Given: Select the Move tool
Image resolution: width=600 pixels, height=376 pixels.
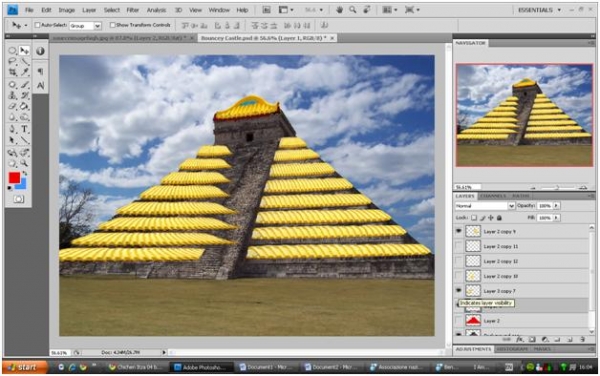Looking at the screenshot, I should (25, 50).
